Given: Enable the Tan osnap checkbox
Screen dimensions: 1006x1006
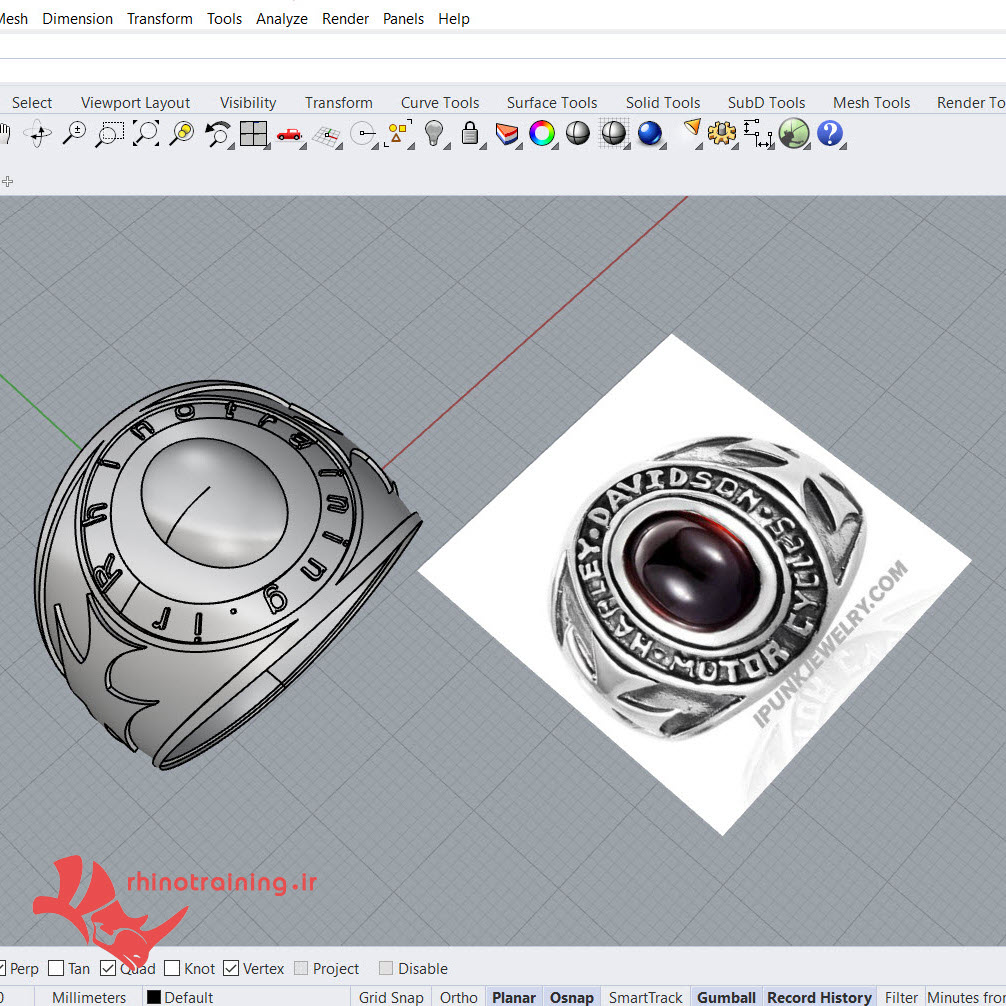Looking at the screenshot, I should [x=56, y=968].
